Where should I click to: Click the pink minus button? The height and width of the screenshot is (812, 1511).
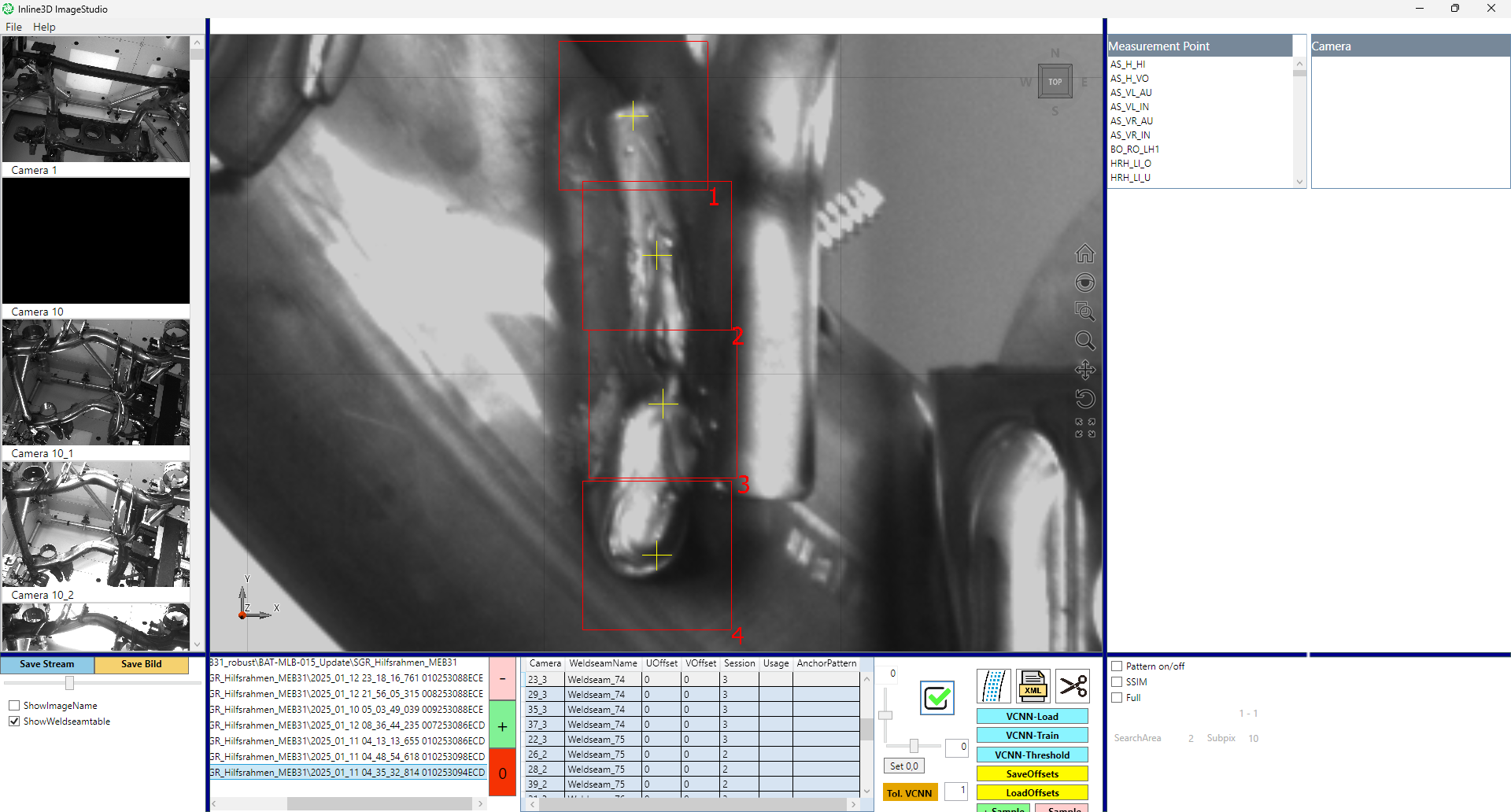tap(503, 679)
